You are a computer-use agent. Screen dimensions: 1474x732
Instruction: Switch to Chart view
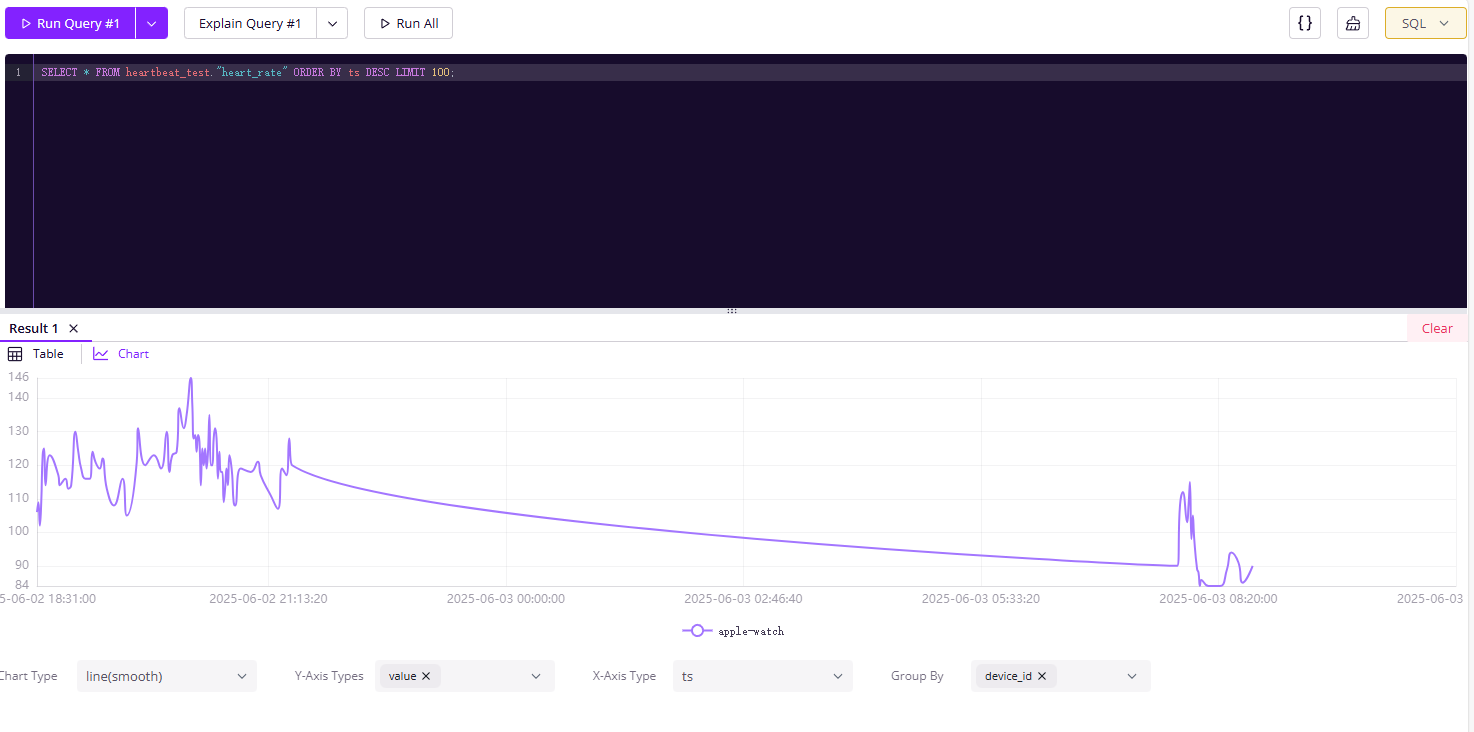[x=133, y=354]
